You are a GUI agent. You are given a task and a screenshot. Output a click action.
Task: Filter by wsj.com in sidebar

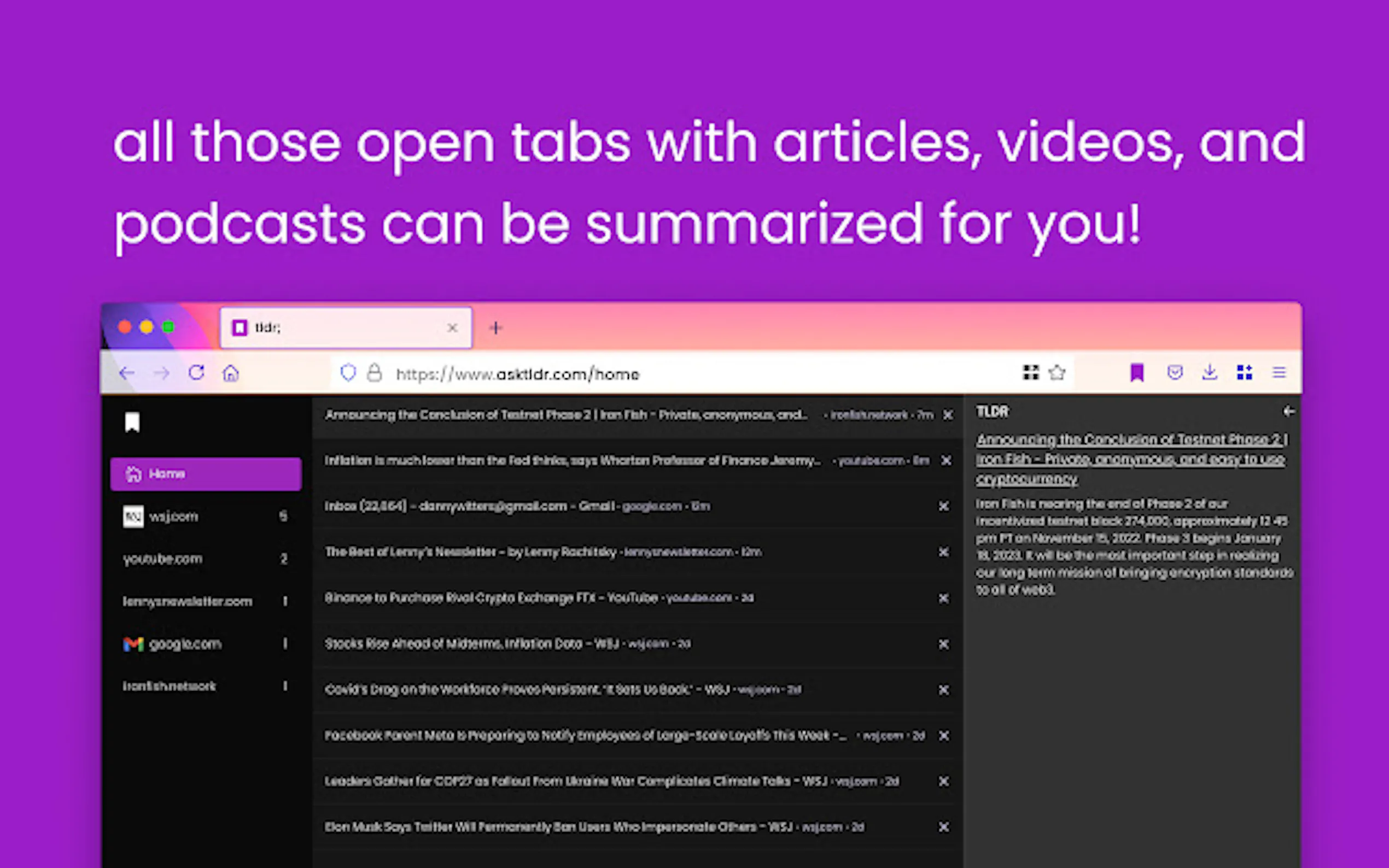tap(173, 517)
